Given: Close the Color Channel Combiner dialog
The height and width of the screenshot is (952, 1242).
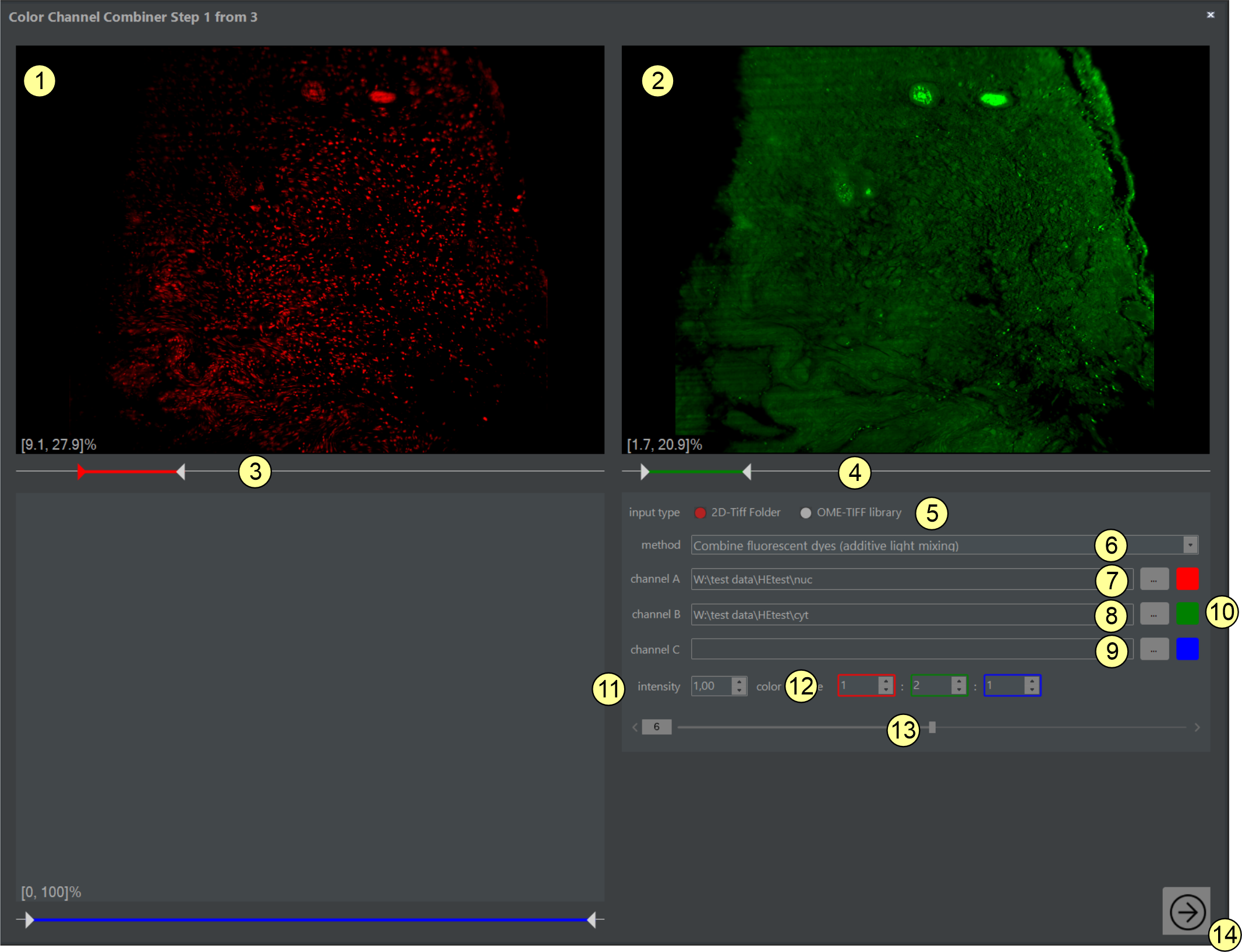Looking at the screenshot, I should [x=1211, y=15].
